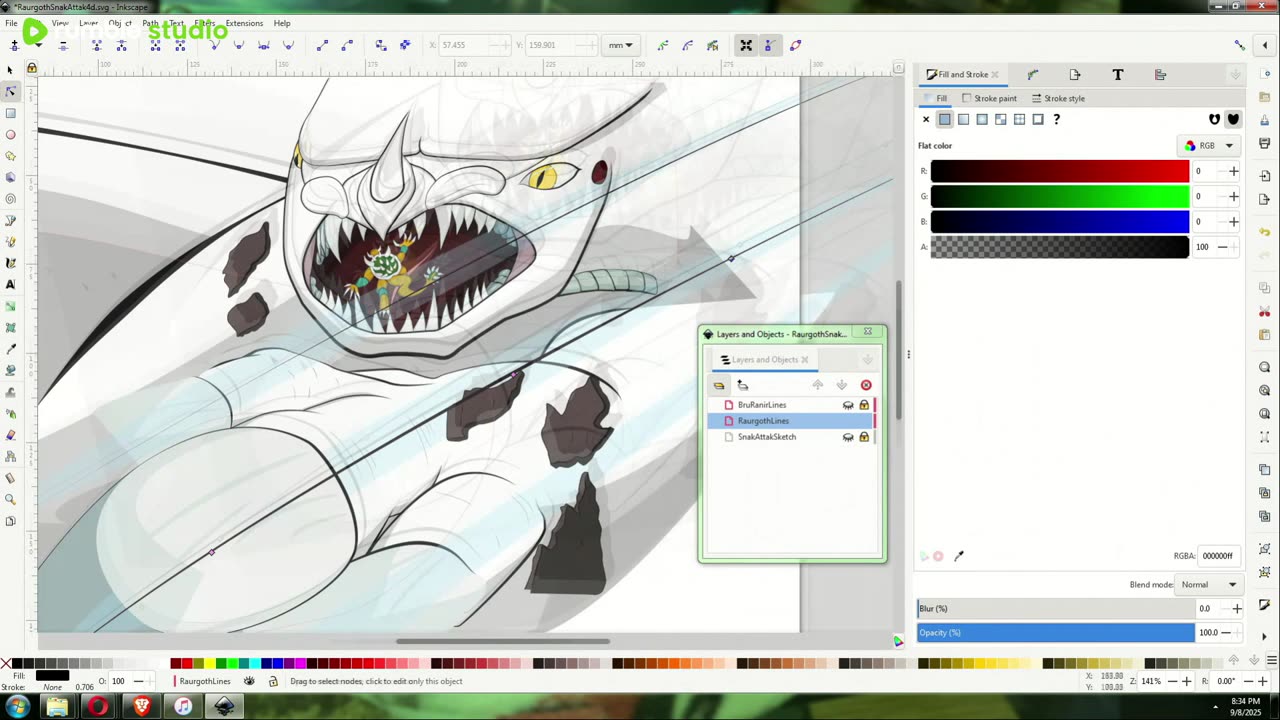The image size is (1280, 720).
Task: Open the Export dialog tab icon
Action: coord(1075,75)
